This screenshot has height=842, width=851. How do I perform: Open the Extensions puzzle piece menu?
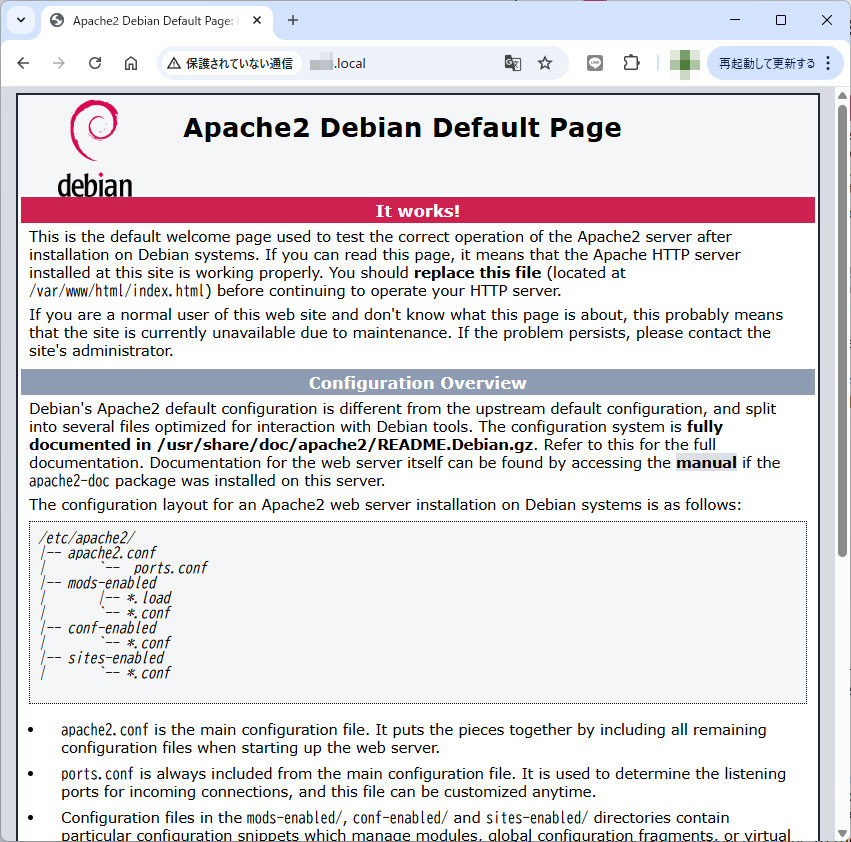click(631, 63)
